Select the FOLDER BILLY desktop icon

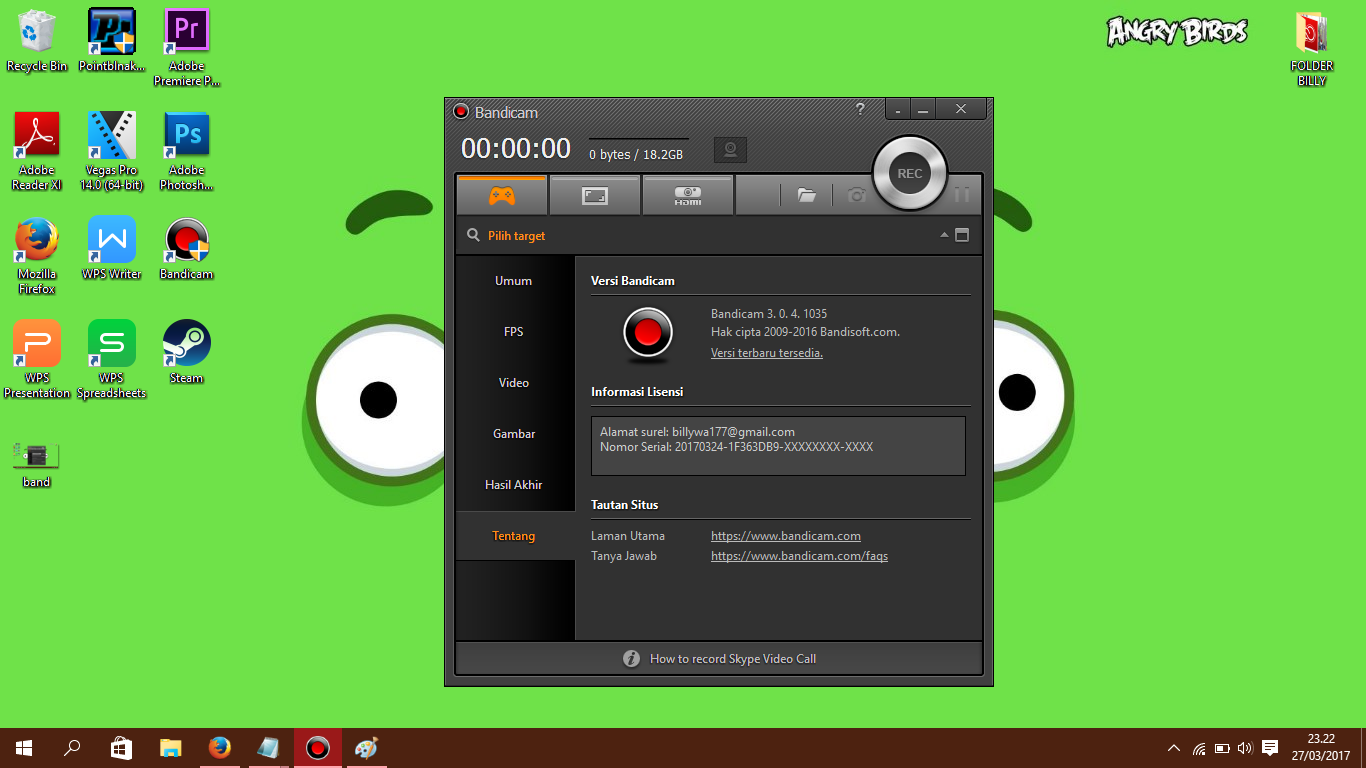click(x=1312, y=50)
